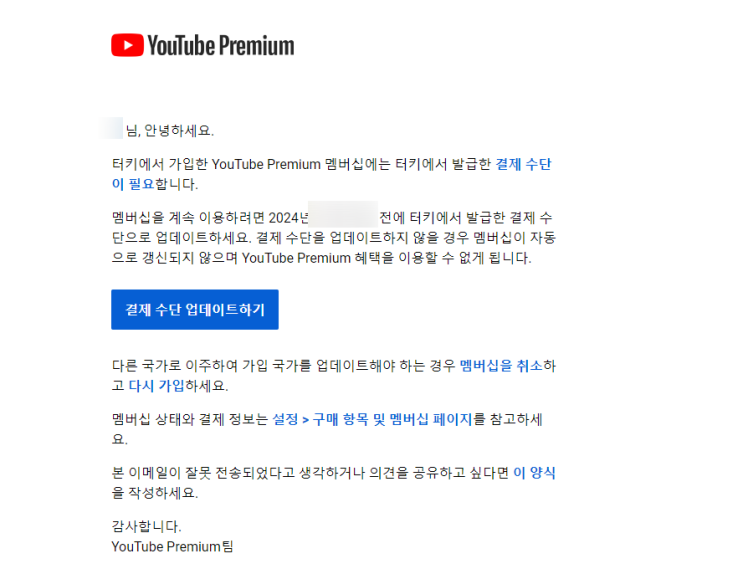Click the '설정' word in settings link
Viewport: 743px width, 574px height.
[x=285, y=419]
